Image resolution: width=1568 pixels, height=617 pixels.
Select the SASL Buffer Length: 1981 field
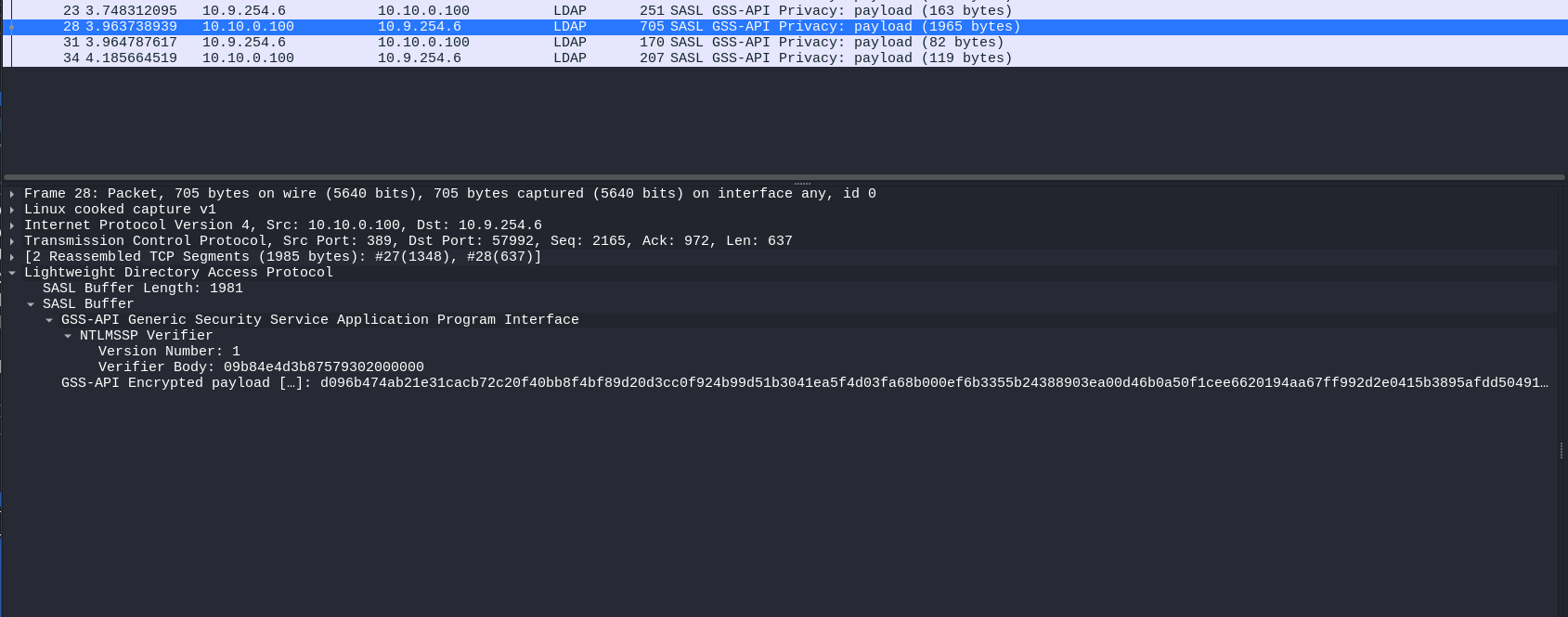click(142, 289)
